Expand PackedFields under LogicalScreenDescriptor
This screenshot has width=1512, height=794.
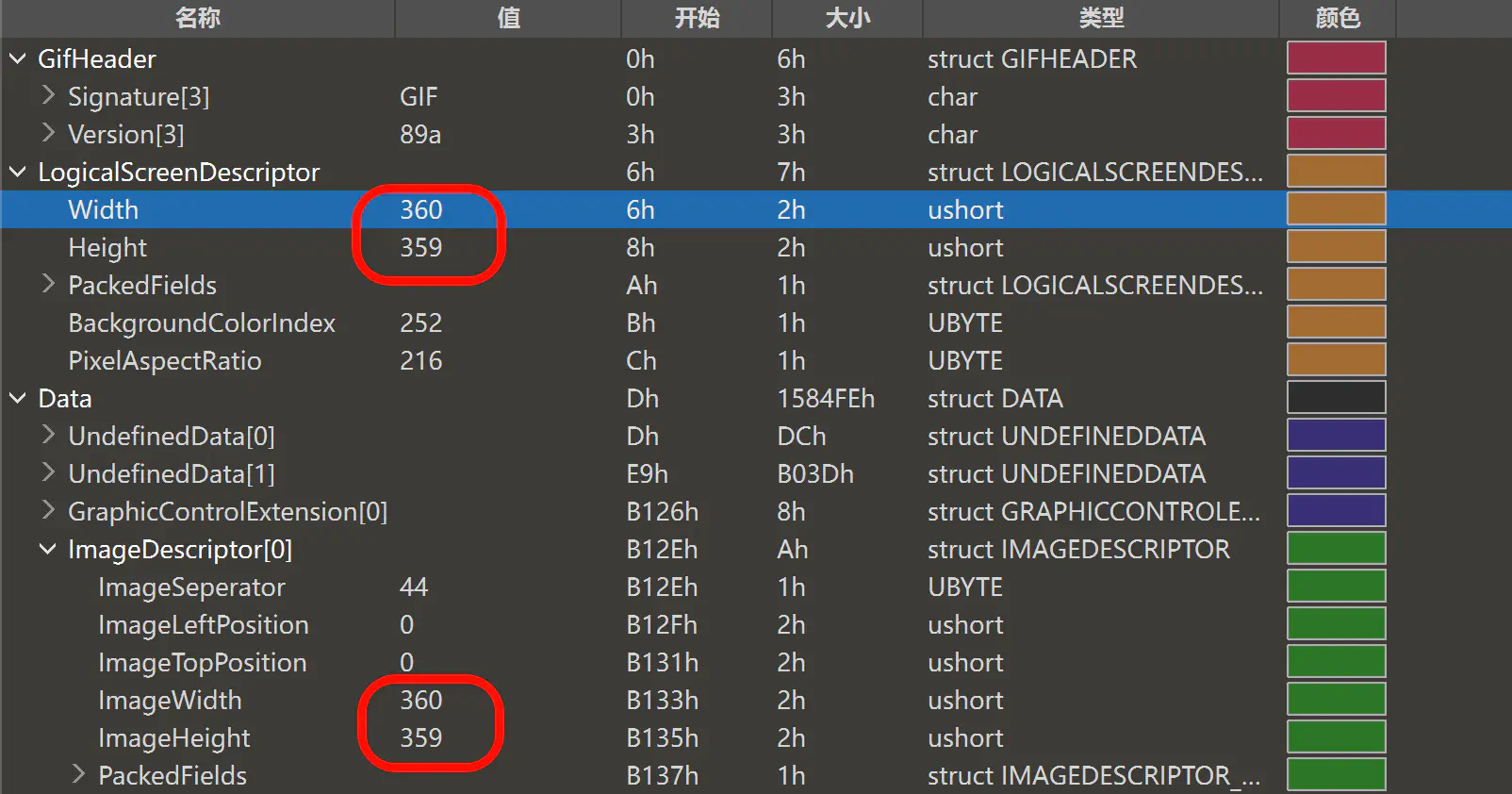coord(48,285)
